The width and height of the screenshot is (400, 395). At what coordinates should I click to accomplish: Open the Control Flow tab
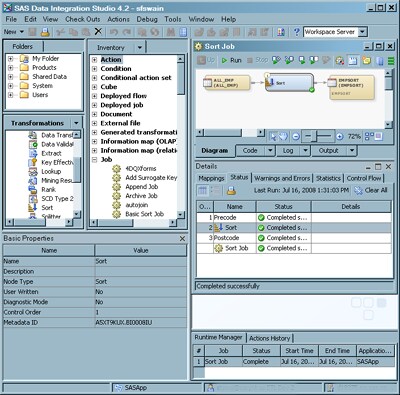click(364, 178)
